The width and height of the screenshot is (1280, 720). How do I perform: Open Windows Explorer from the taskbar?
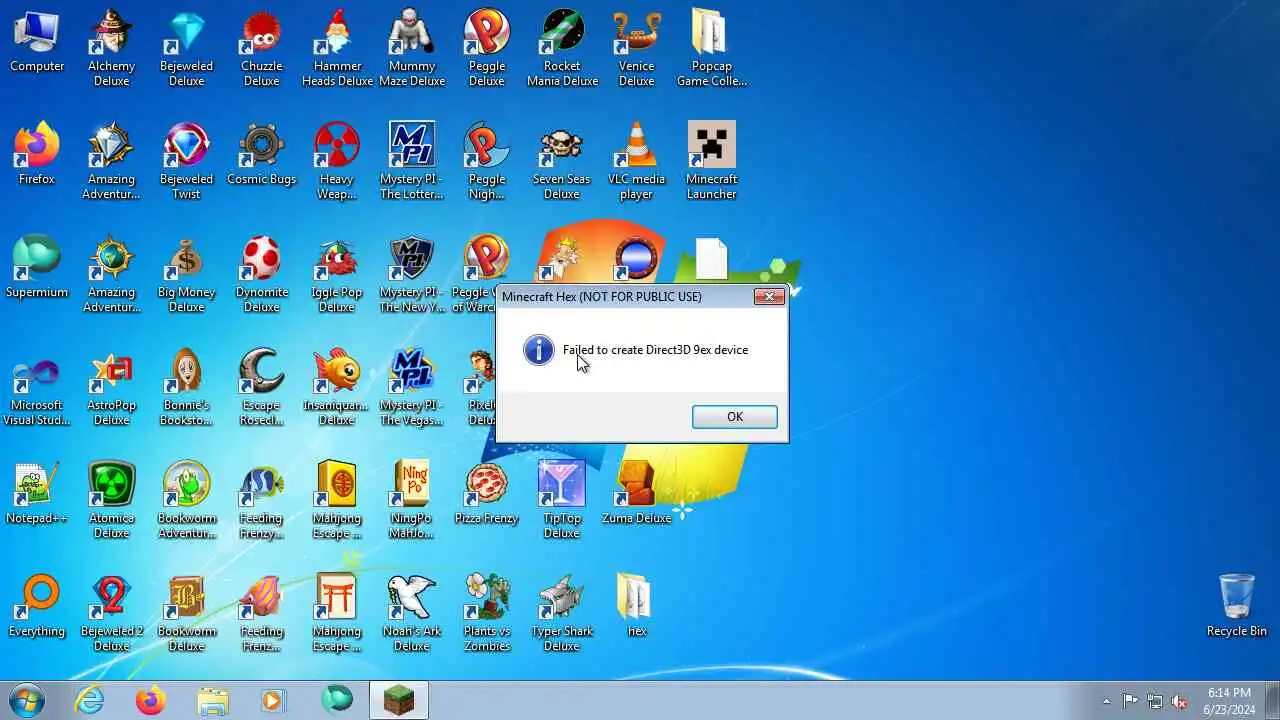pos(213,701)
